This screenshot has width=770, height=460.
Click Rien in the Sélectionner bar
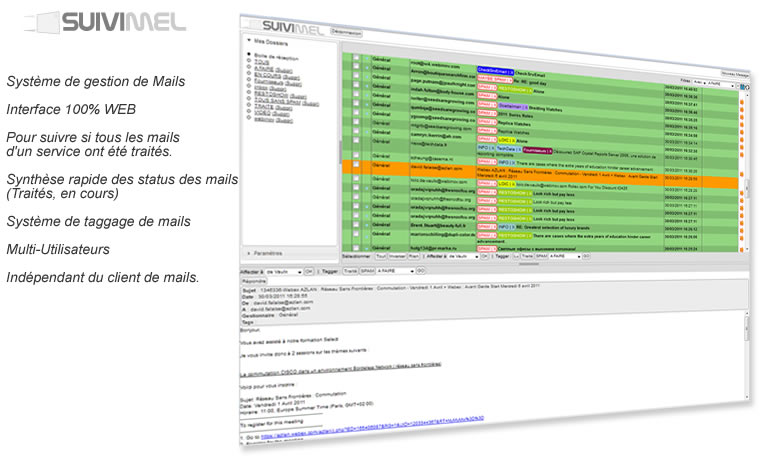(413, 256)
